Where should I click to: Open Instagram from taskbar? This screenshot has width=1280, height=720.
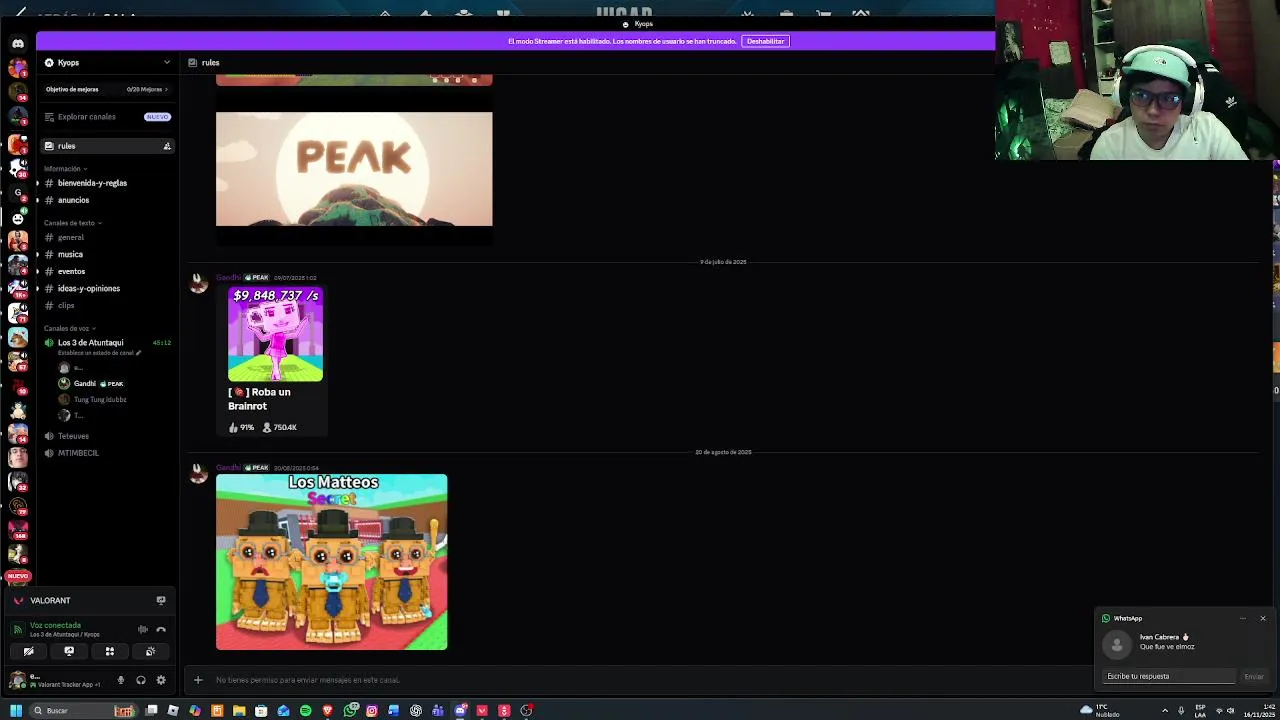pos(372,711)
